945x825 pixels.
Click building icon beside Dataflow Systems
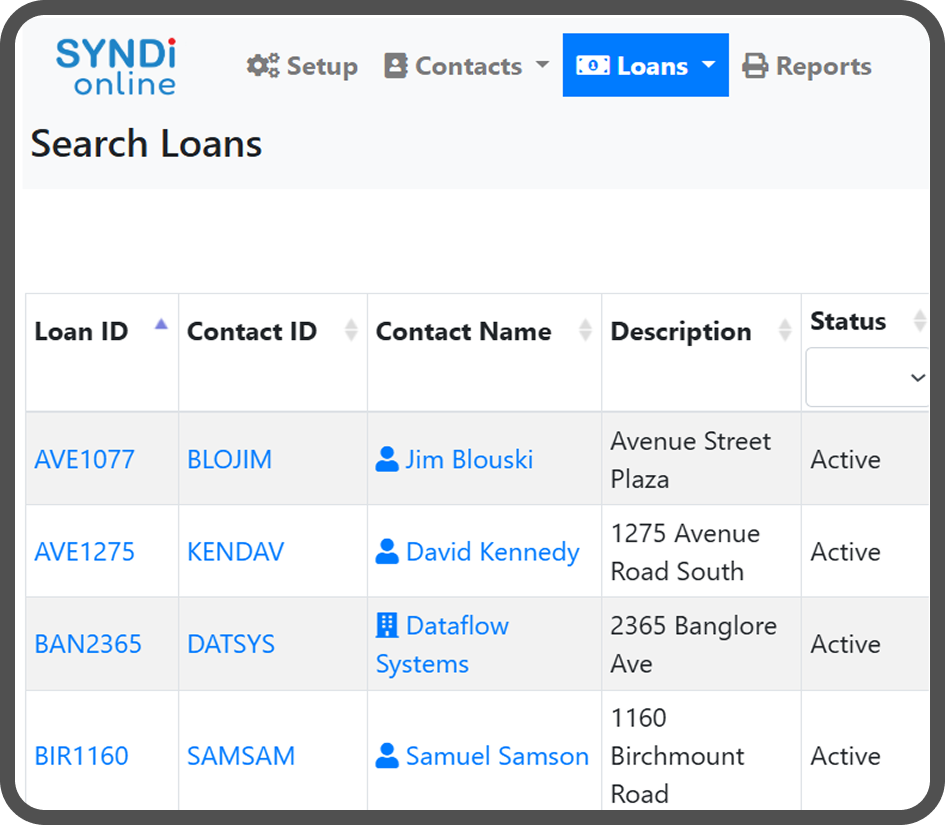[387, 626]
